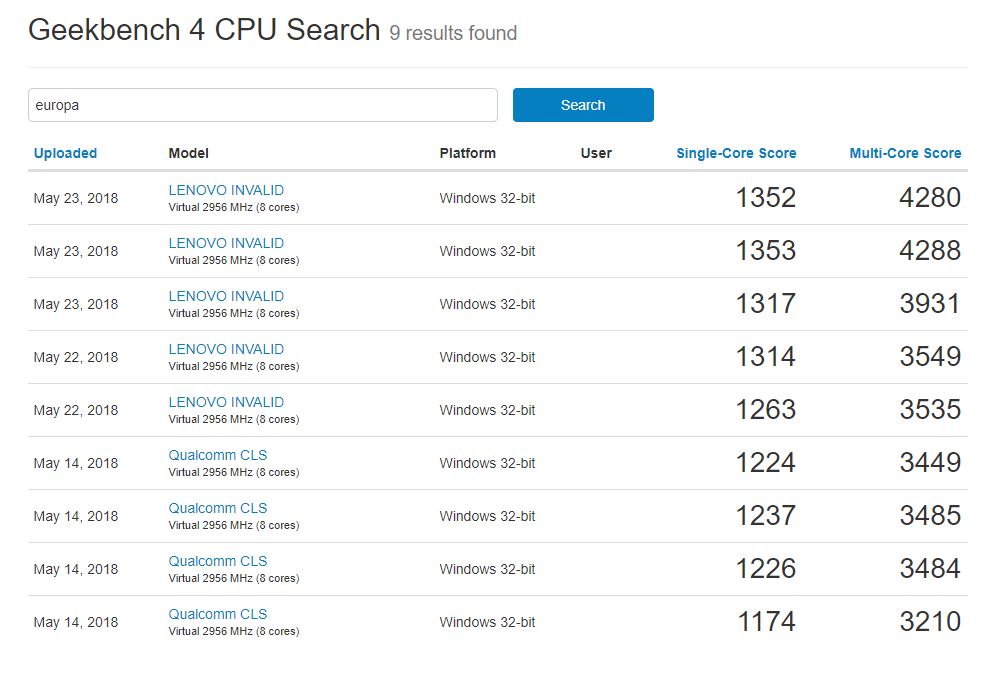Click the search field containing "europa"

click(262, 105)
